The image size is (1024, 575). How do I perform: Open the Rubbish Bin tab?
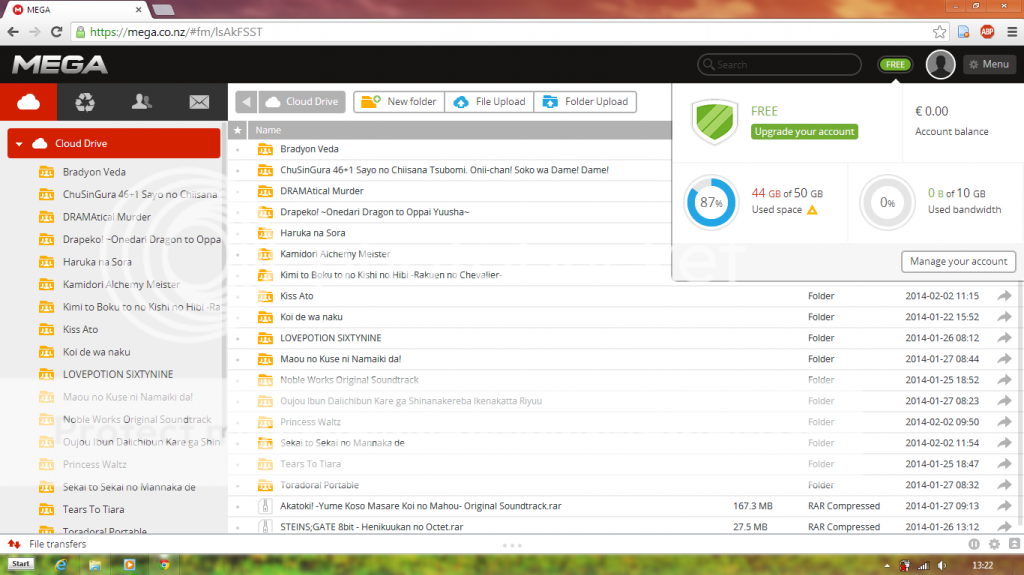[85, 101]
